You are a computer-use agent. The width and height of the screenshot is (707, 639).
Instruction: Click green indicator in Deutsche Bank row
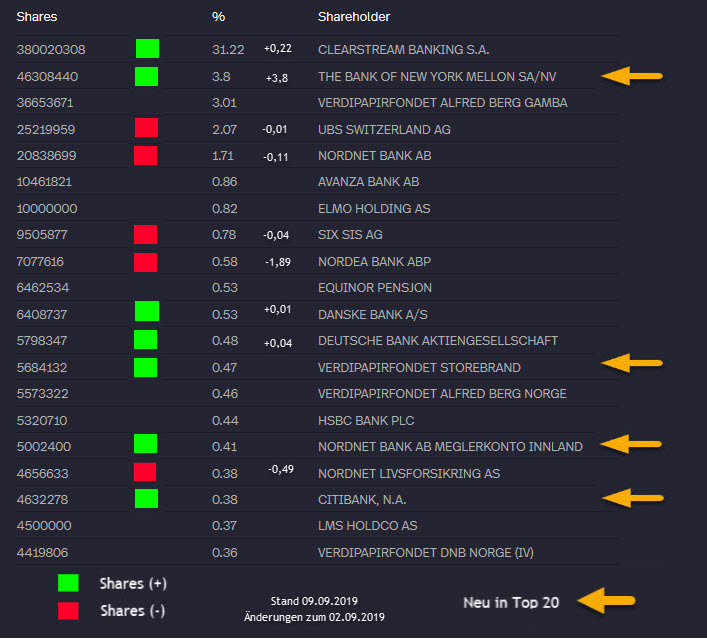(146, 340)
